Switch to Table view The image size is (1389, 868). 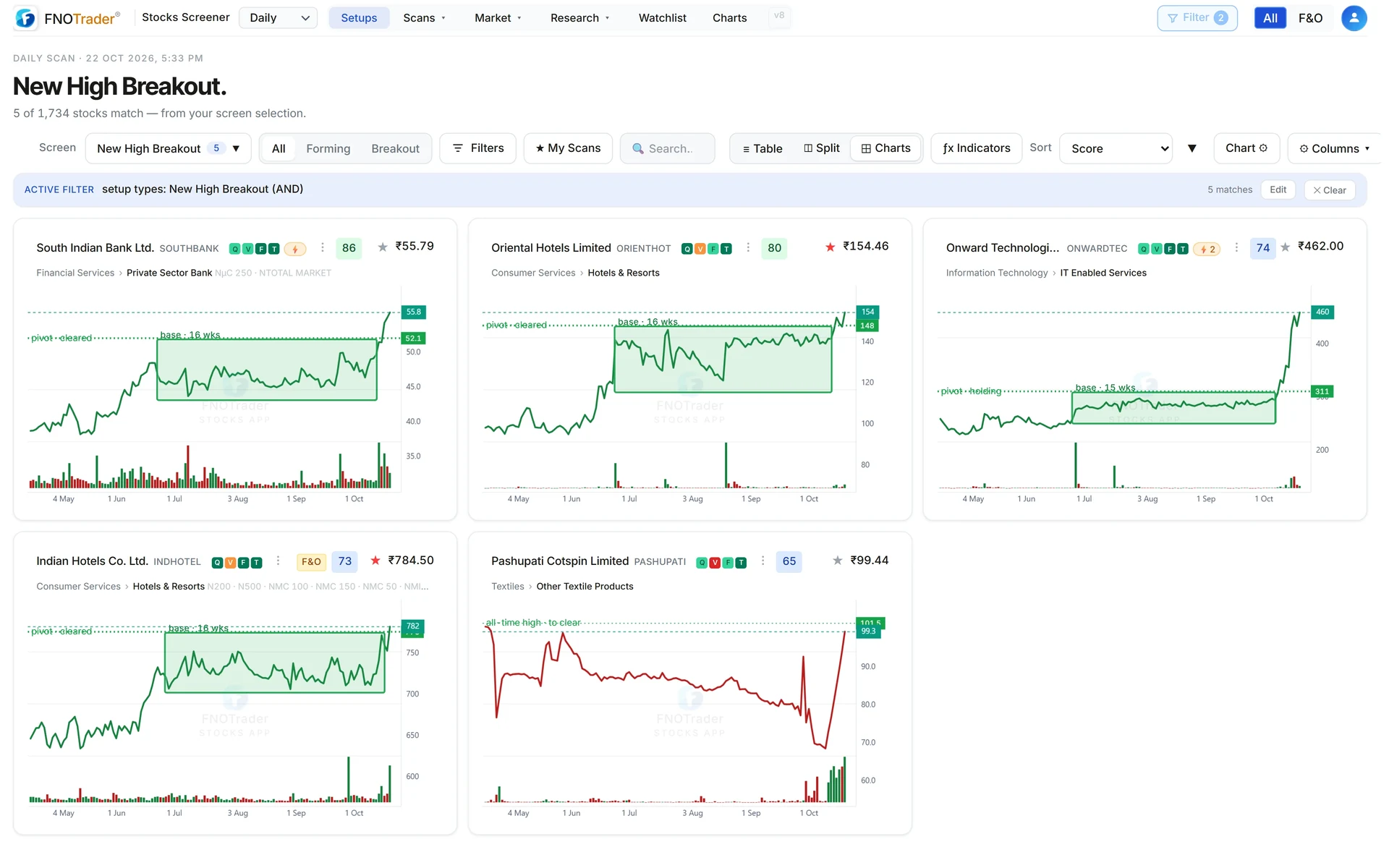763,148
